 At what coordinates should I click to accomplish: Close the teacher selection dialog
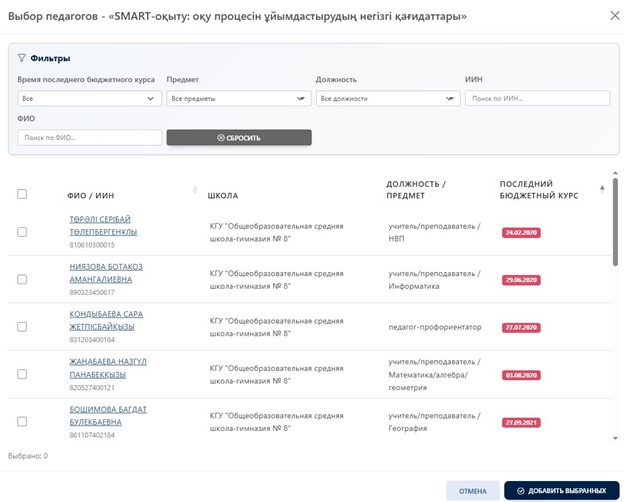tap(603, 14)
